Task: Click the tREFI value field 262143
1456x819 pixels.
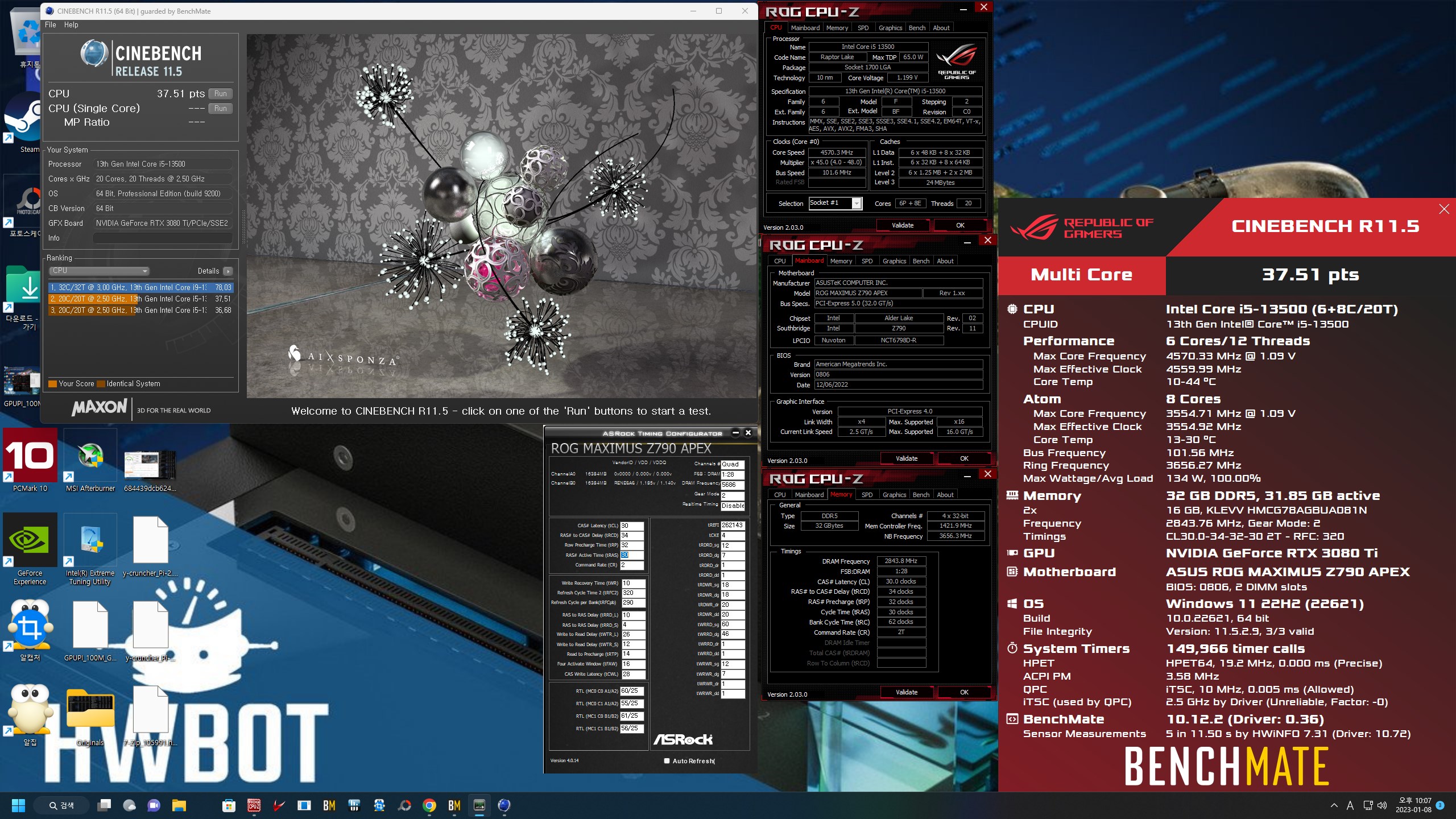Action: tap(733, 525)
